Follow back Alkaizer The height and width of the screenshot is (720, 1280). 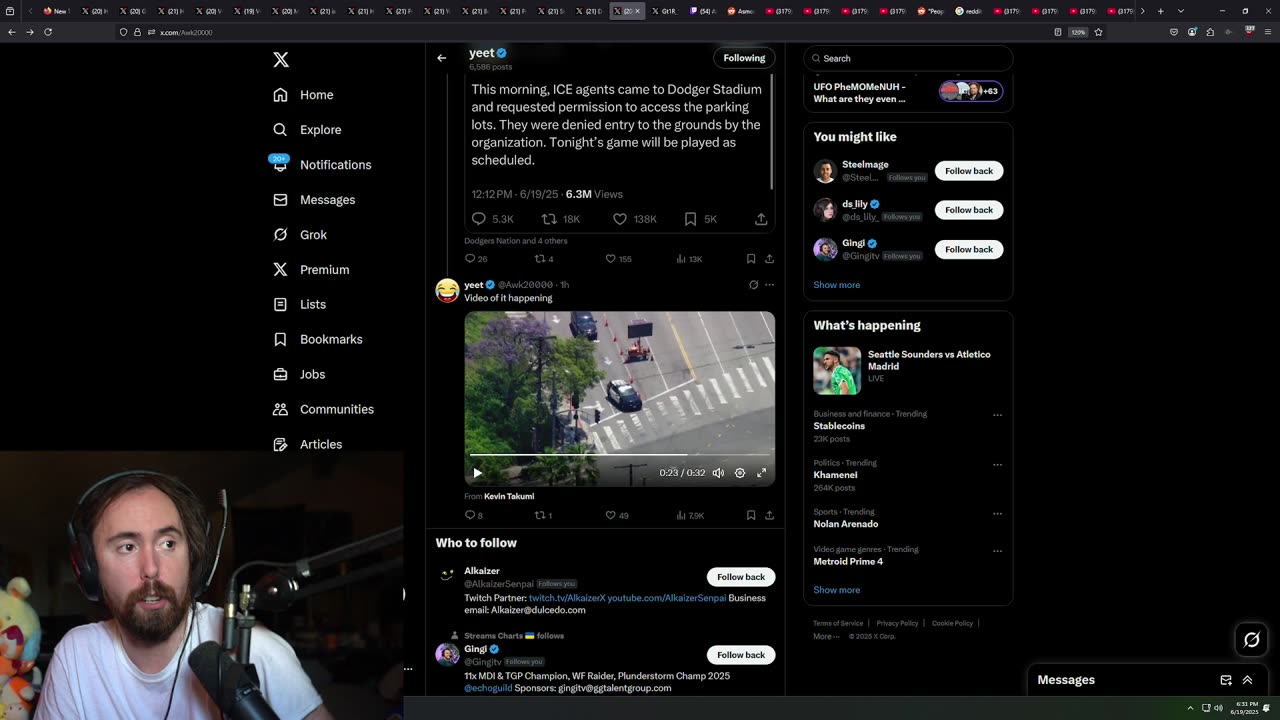click(741, 577)
